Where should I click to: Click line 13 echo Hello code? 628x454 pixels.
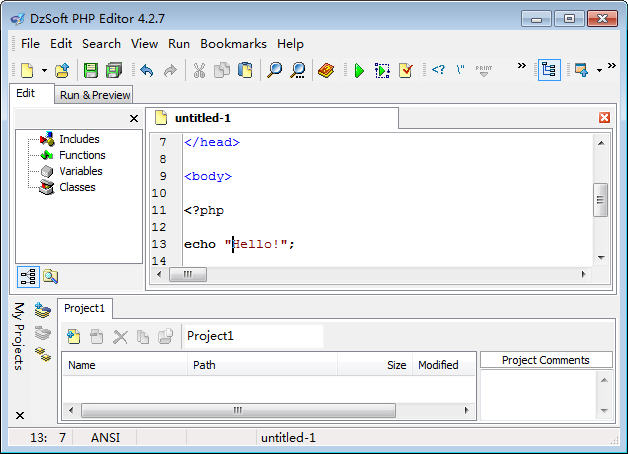(x=239, y=244)
